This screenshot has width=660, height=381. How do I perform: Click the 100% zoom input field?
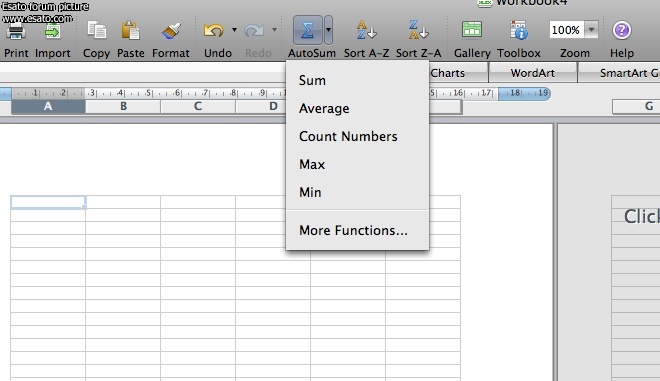(x=567, y=30)
